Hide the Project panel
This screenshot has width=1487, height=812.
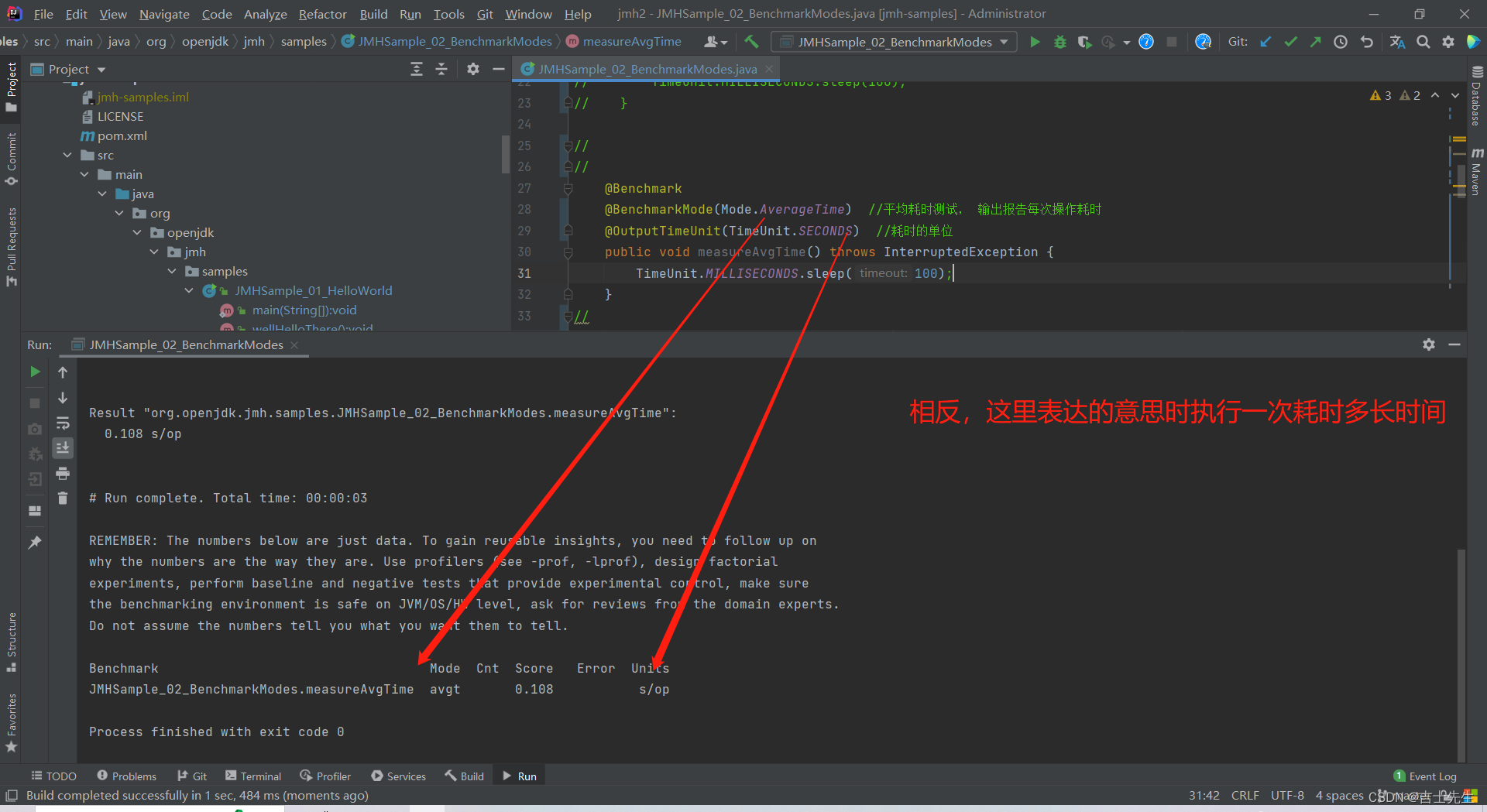(499, 69)
